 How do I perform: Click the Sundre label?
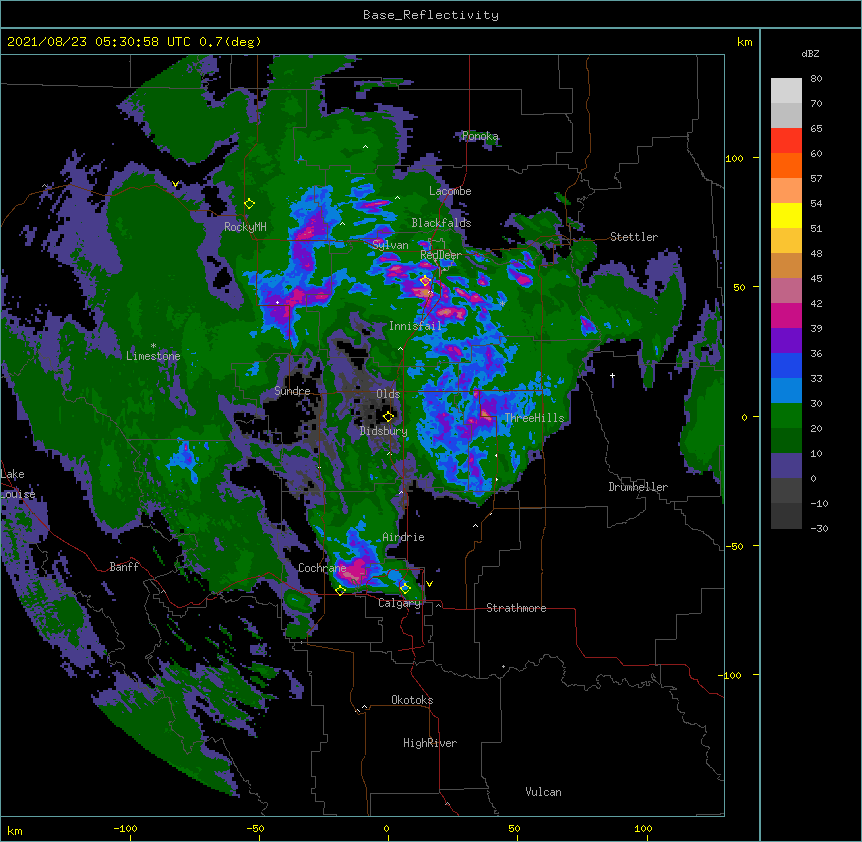coord(292,391)
